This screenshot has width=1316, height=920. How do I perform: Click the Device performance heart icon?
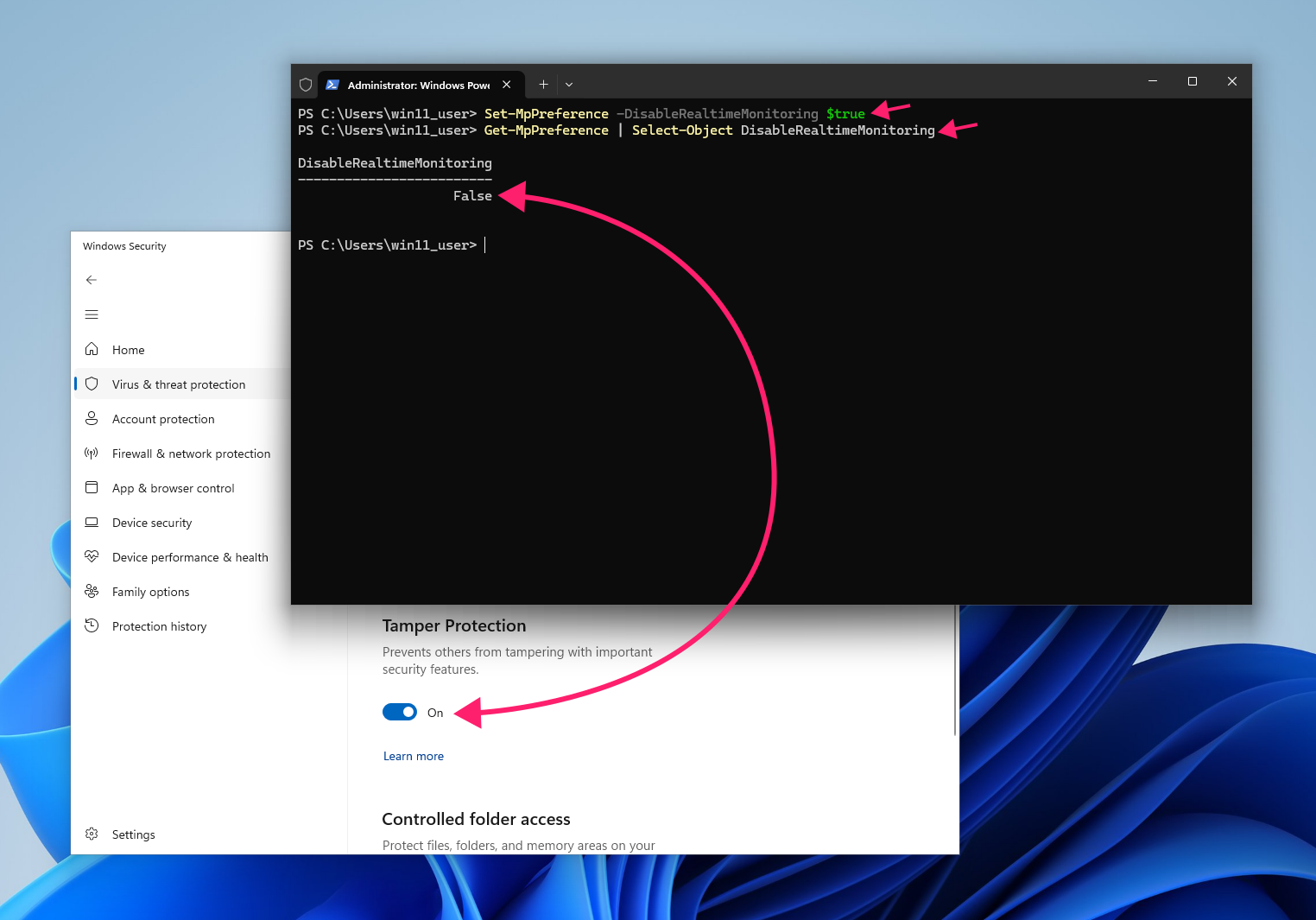pyautogui.click(x=92, y=556)
